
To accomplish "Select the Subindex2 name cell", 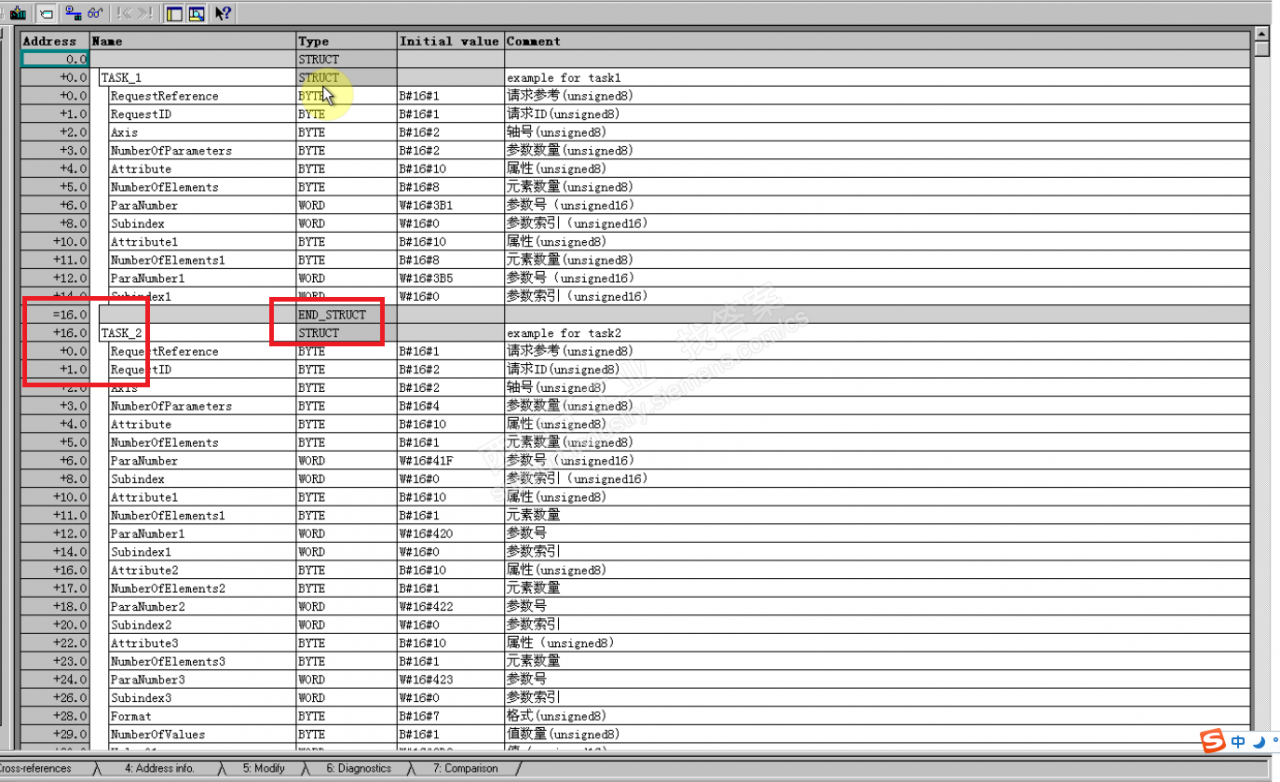I will 202,625.
